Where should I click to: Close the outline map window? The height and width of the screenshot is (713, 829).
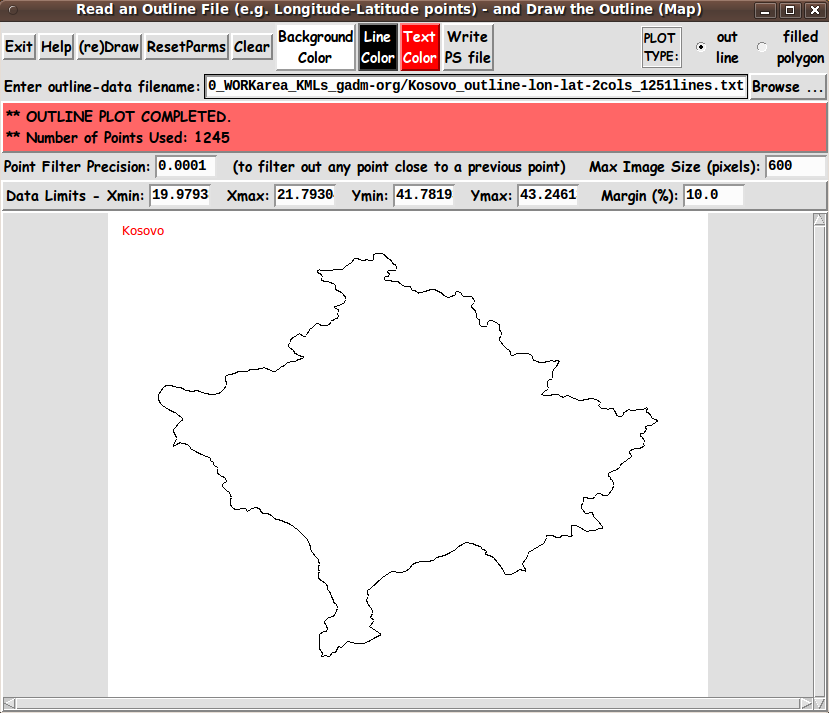coord(815,10)
